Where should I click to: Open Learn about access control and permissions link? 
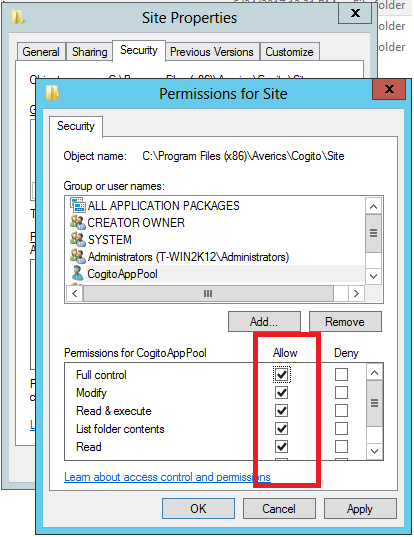167,477
